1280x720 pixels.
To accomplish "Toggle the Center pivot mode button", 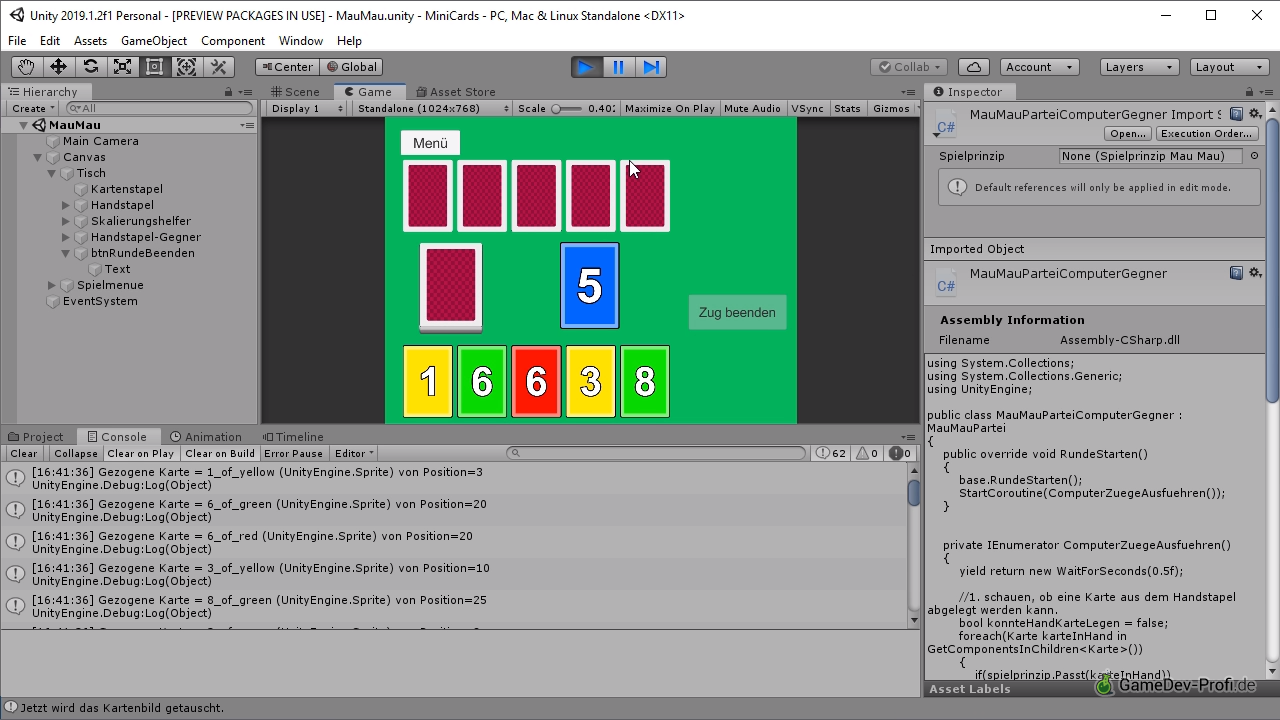I will coord(287,67).
